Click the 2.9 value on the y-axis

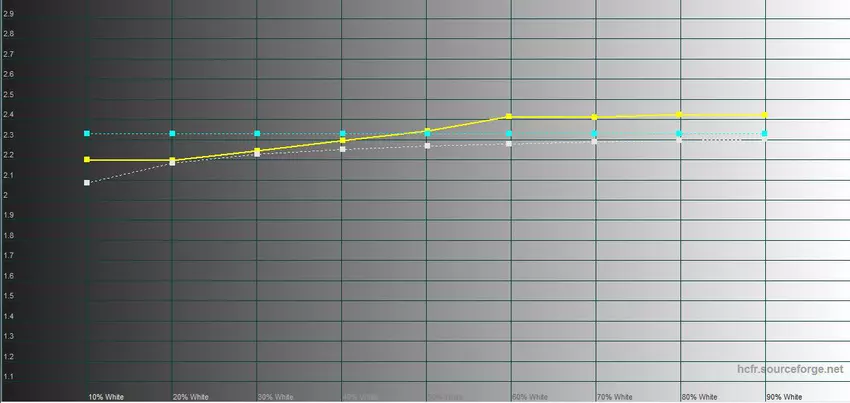tap(8, 13)
